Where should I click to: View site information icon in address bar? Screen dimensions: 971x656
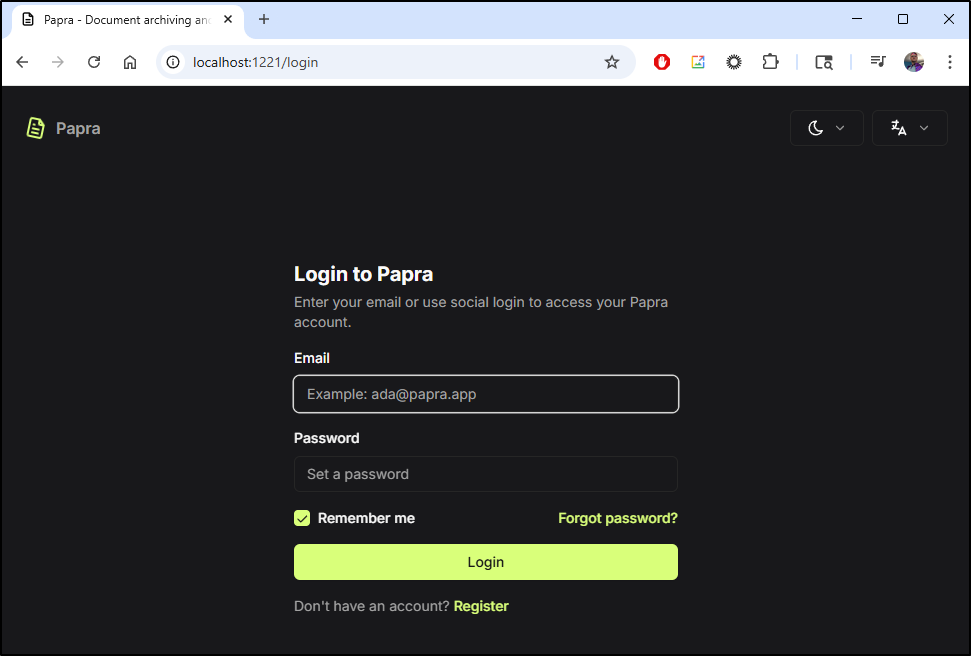click(x=173, y=62)
